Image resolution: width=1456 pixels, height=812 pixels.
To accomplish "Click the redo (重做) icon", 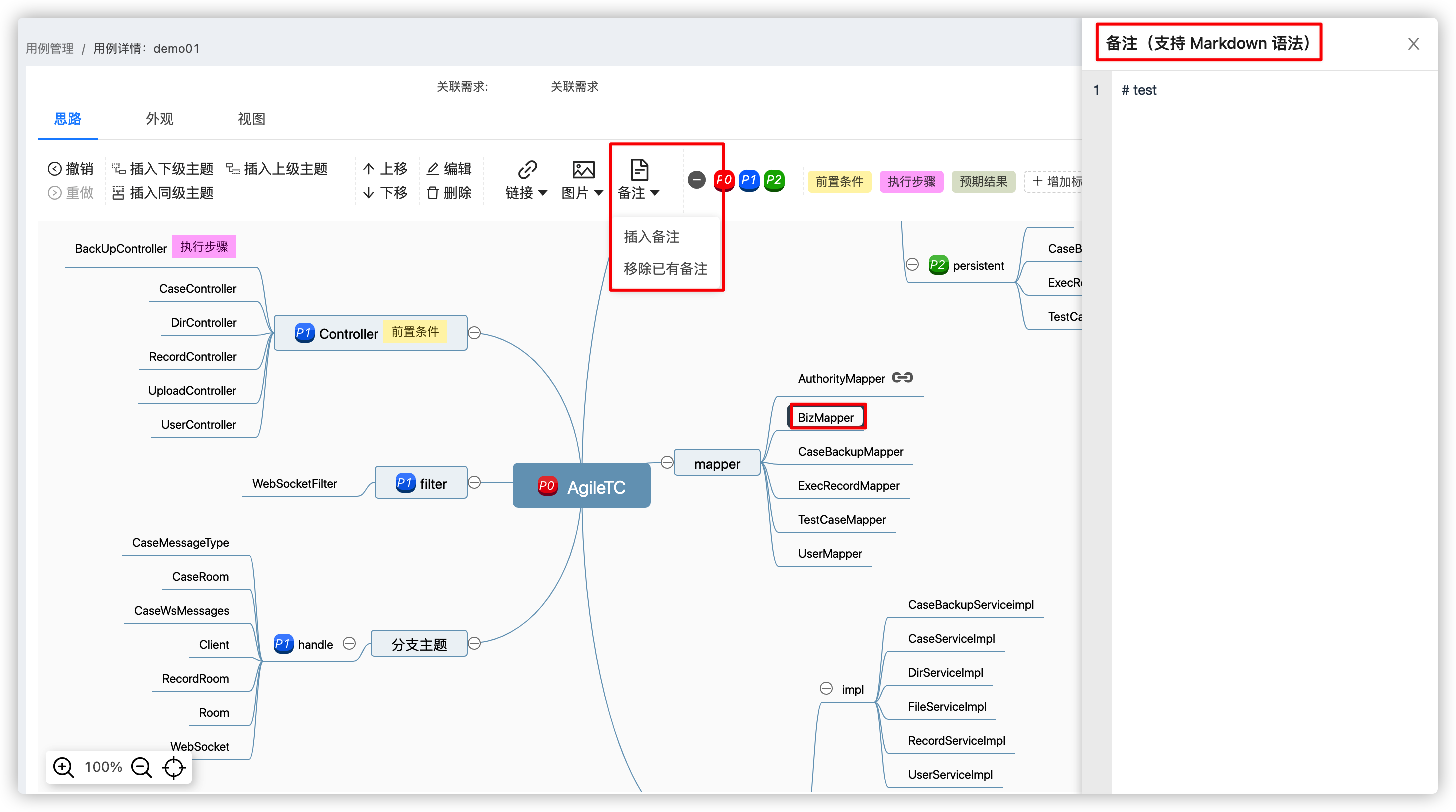I will tap(55, 193).
